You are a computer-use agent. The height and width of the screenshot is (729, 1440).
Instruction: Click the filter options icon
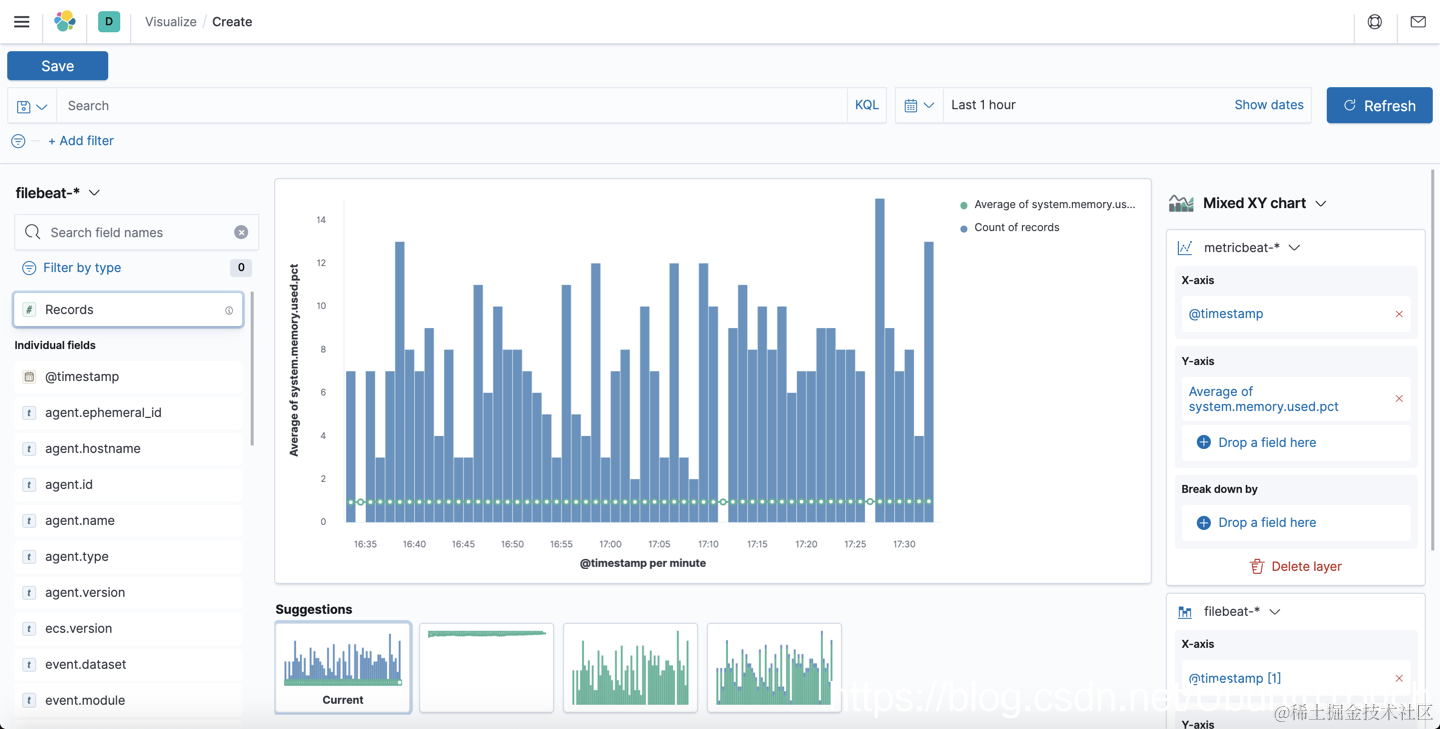pos(18,141)
